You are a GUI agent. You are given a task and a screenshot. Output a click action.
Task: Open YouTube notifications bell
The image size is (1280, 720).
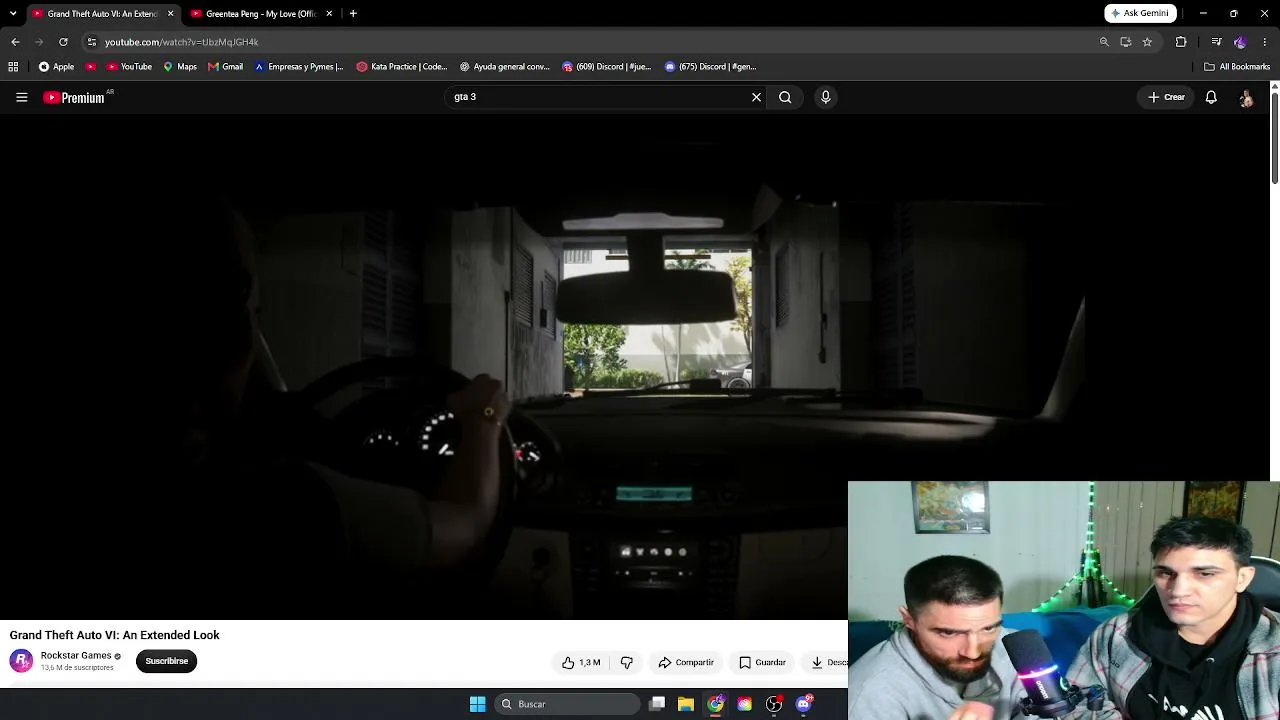(1211, 97)
